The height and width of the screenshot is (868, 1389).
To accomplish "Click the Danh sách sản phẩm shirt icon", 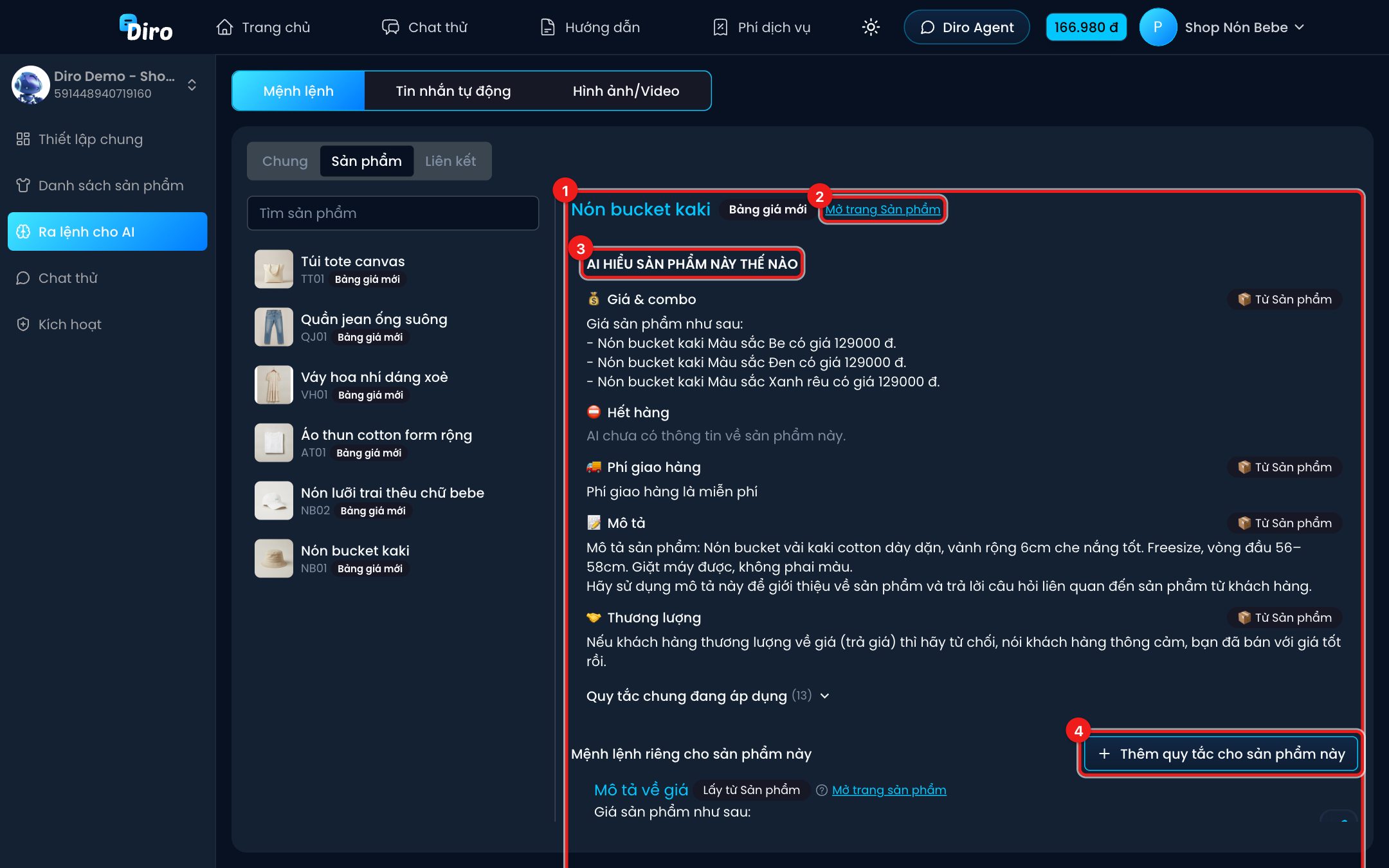I will pos(23,185).
